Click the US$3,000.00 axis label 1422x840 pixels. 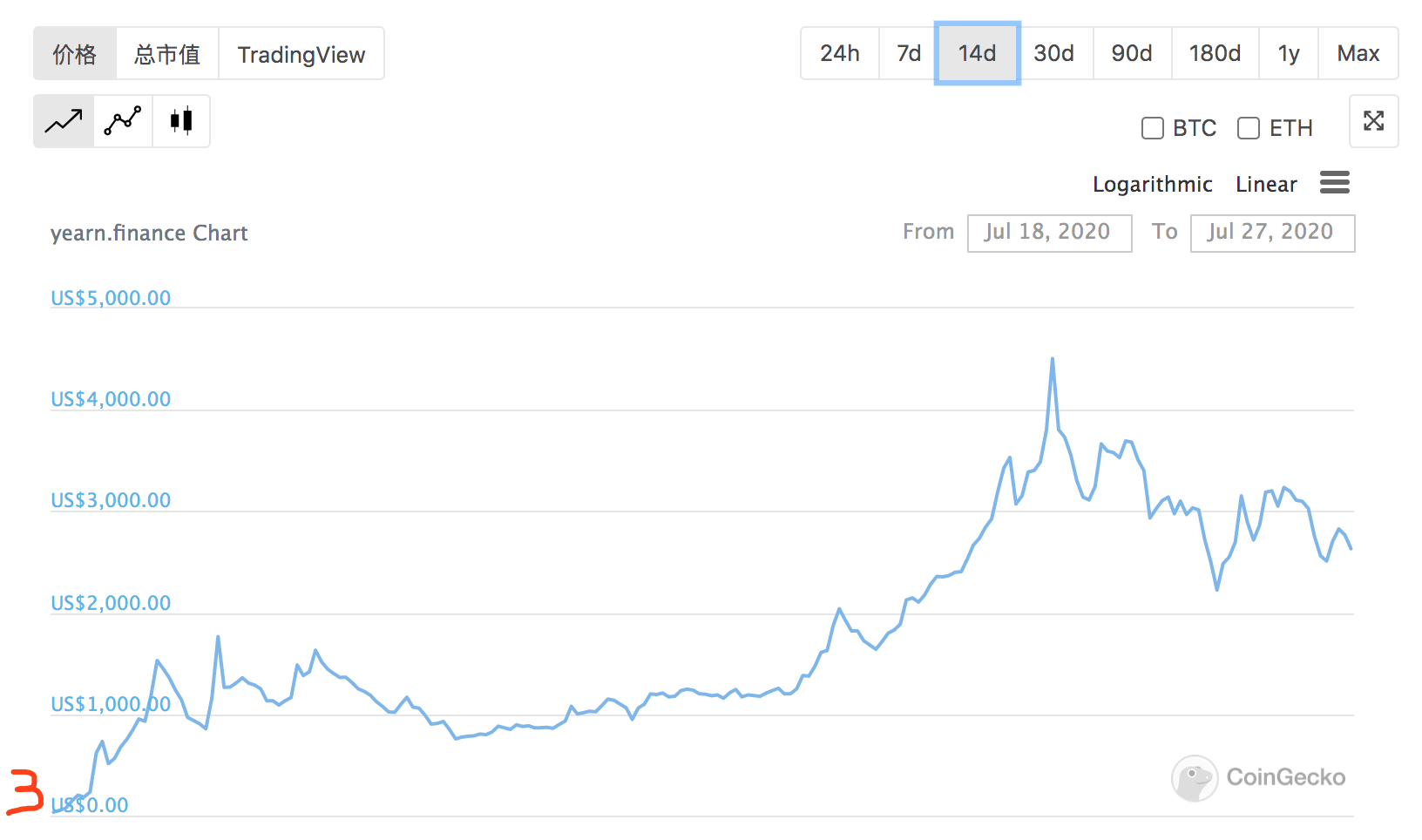111,500
